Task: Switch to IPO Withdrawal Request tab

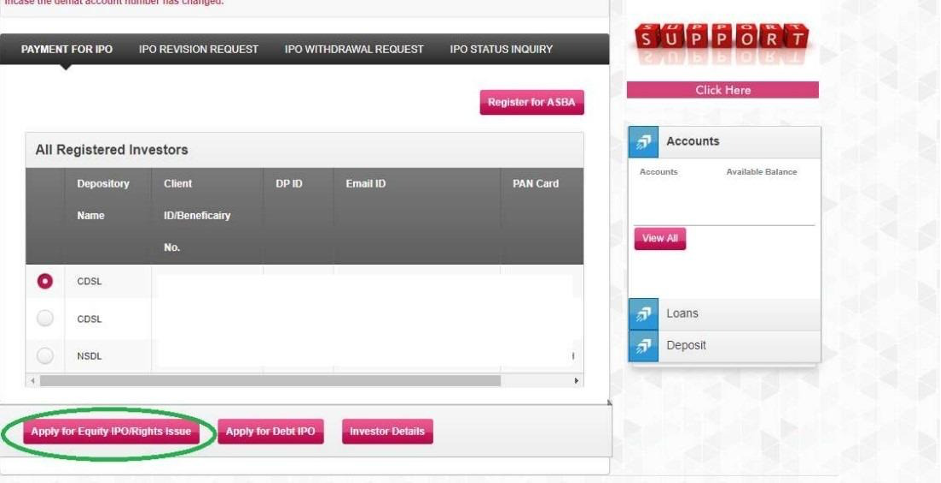Action: click(x=354, y=49)
